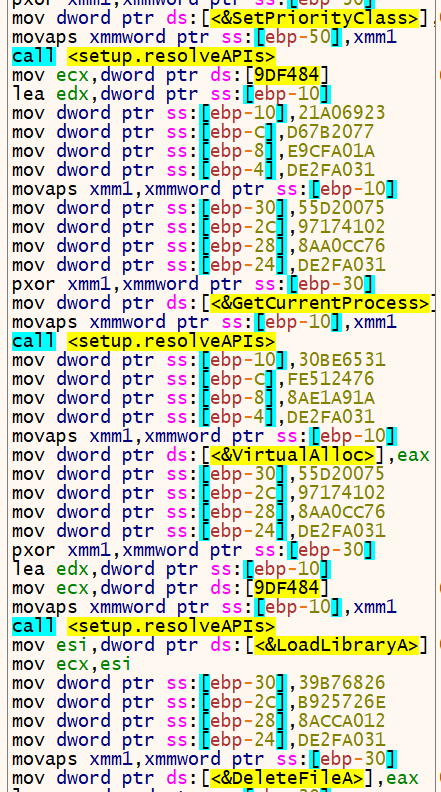Click the 'mov ecx,esi' instruction
Viewport: 441px width, 792px height.
pos(71,664)
